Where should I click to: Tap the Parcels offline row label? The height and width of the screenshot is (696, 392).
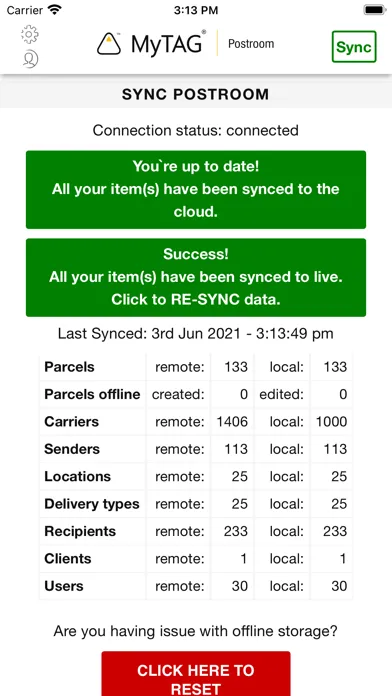[x=92, y=394]
